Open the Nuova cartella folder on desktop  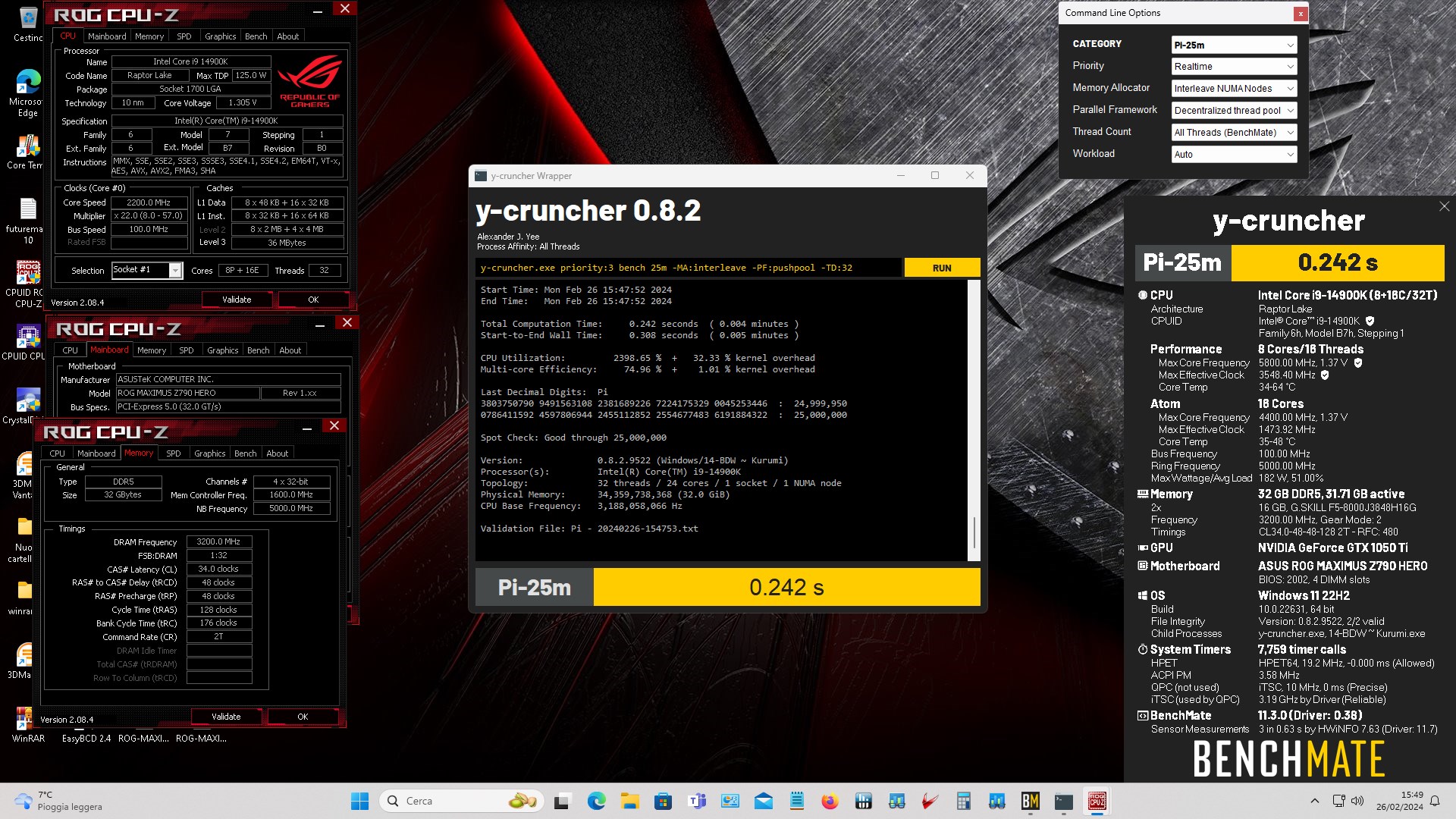point(24,540)
